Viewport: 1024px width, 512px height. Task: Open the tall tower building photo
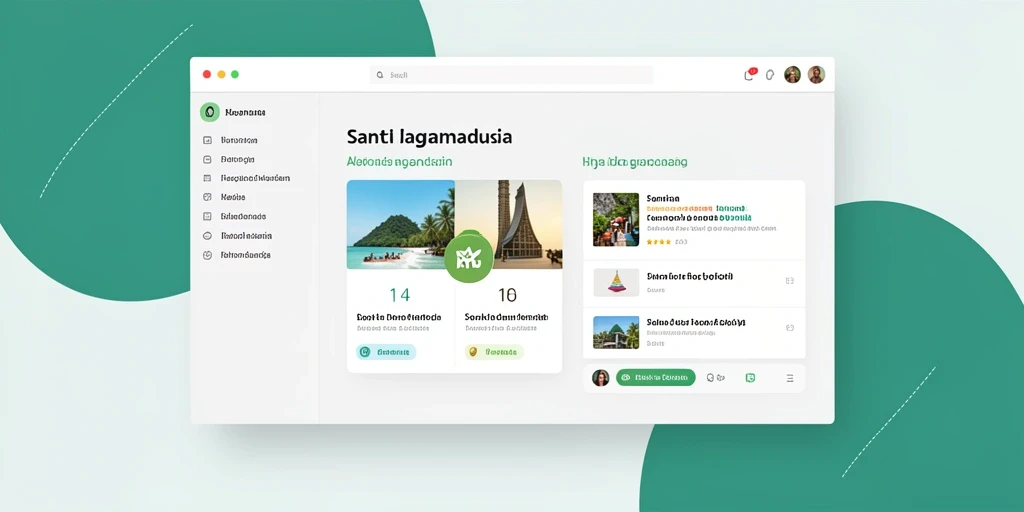pos(509,224)
